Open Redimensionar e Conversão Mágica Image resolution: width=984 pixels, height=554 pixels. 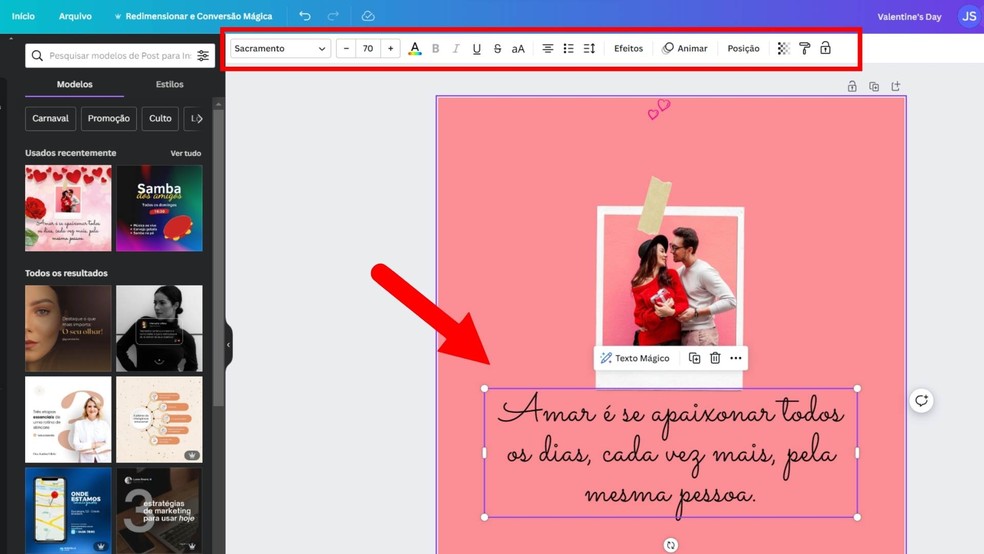click(x=193, y=16)
